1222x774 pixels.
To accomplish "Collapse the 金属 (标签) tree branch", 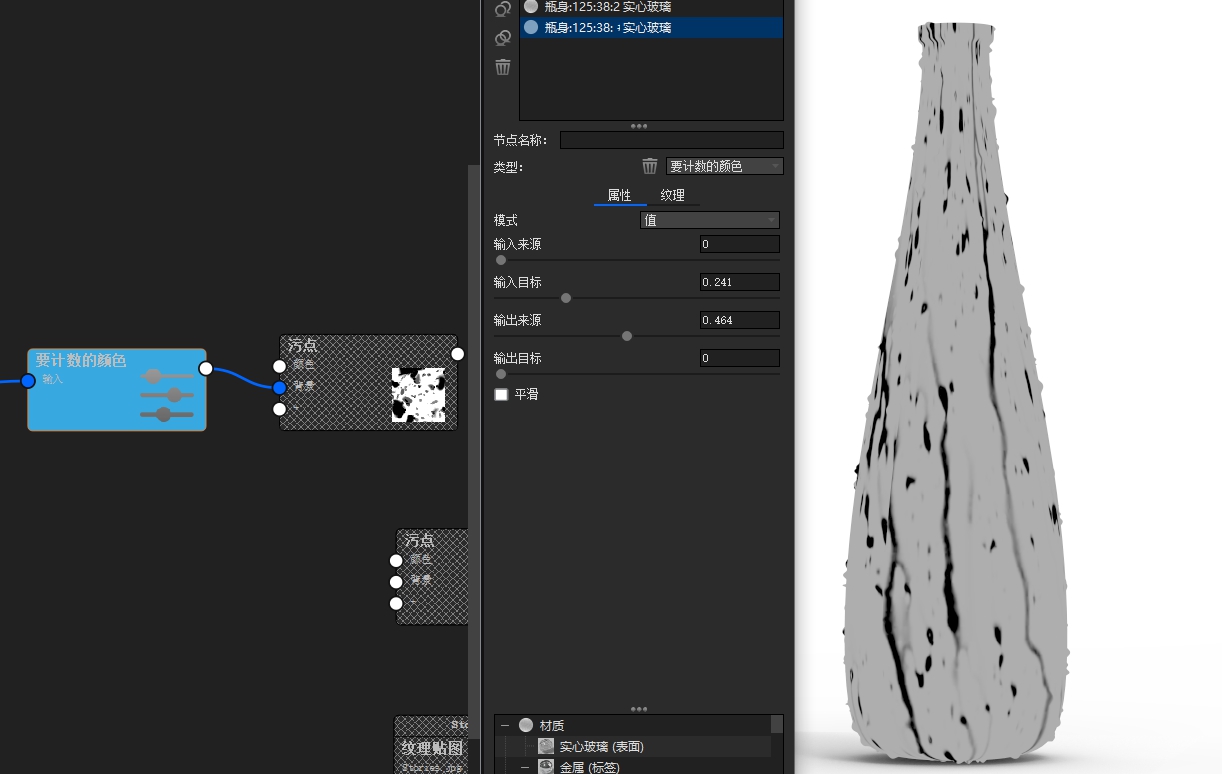I will (524, 766).
